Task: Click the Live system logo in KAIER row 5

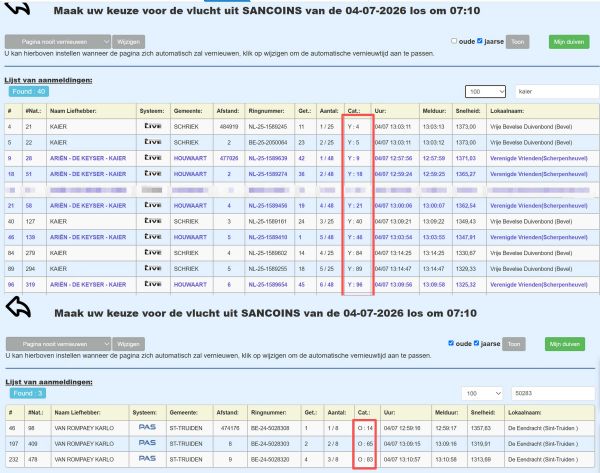Action: [x=153, y=142]
